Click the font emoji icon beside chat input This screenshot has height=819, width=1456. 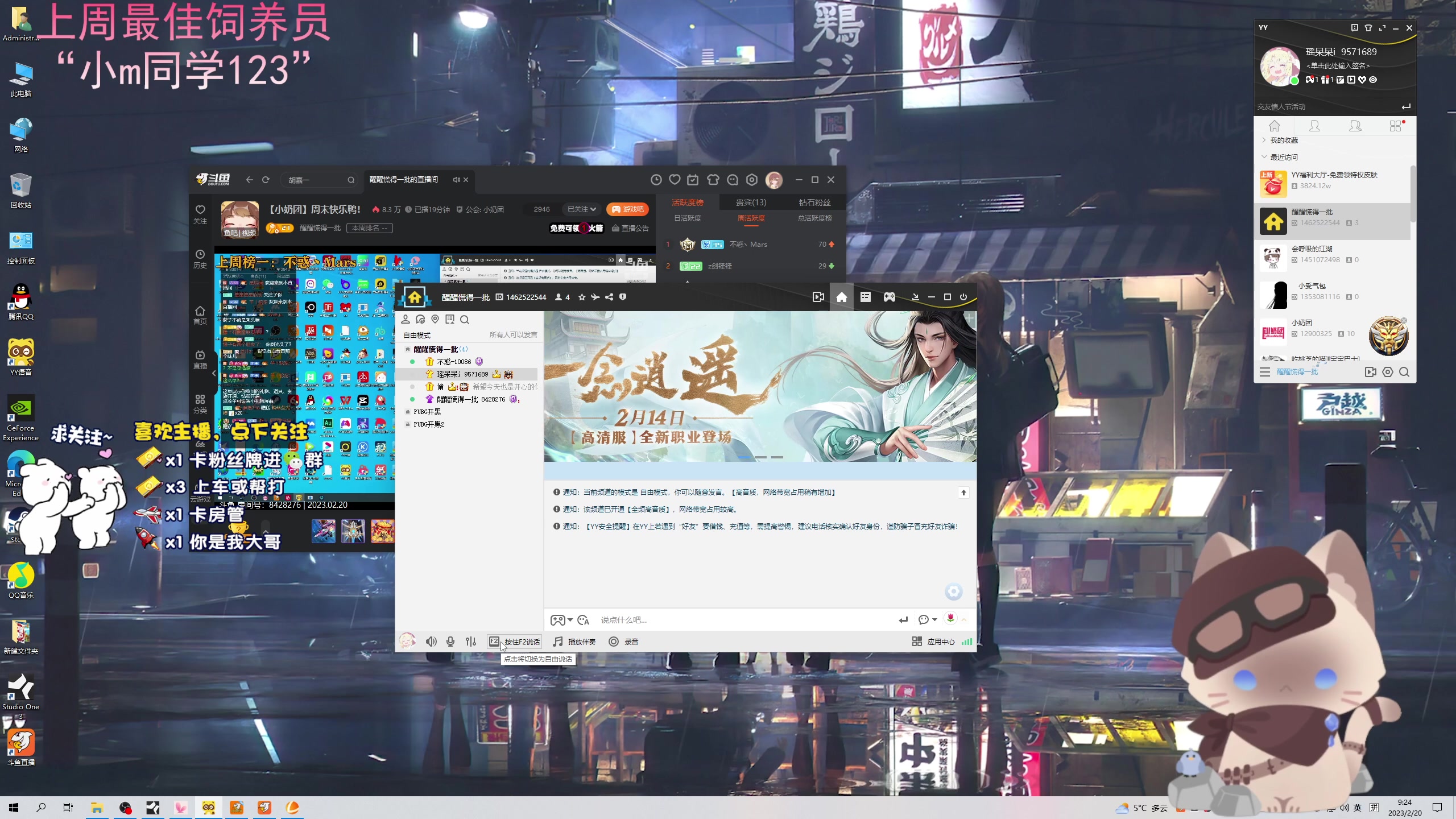[583, 620]
